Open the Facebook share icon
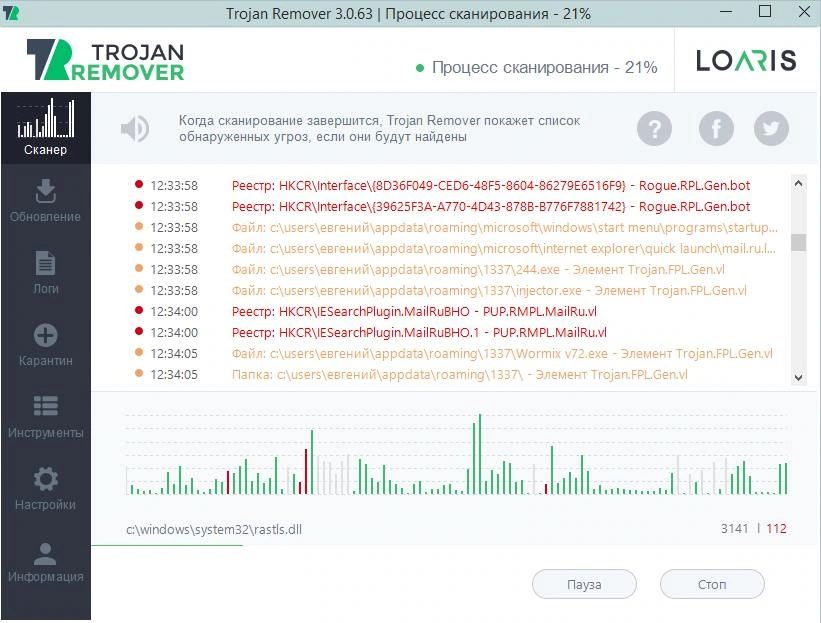This screenshot has width=821, height=623. (x=716, y=128)
